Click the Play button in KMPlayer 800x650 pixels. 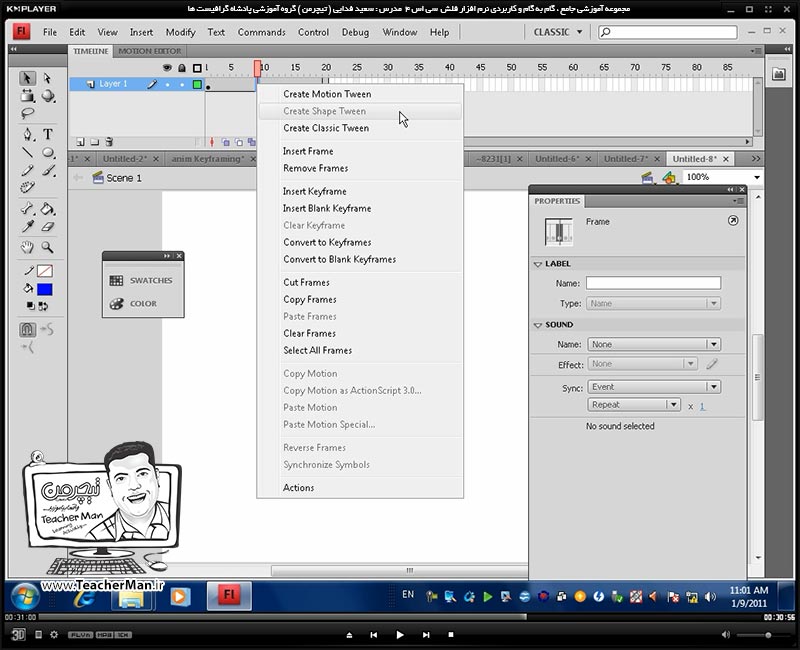(x=399, y=635)
